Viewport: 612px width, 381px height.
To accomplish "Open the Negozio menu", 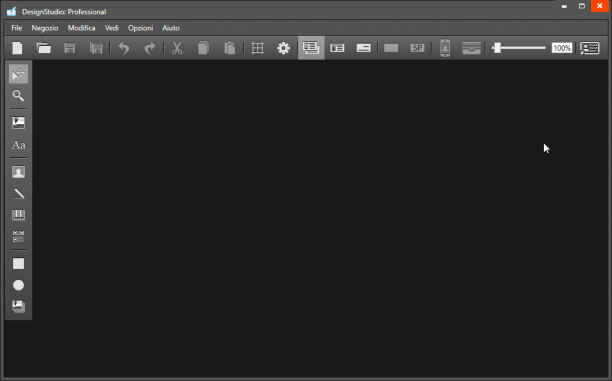I will (x=45, y=28).
